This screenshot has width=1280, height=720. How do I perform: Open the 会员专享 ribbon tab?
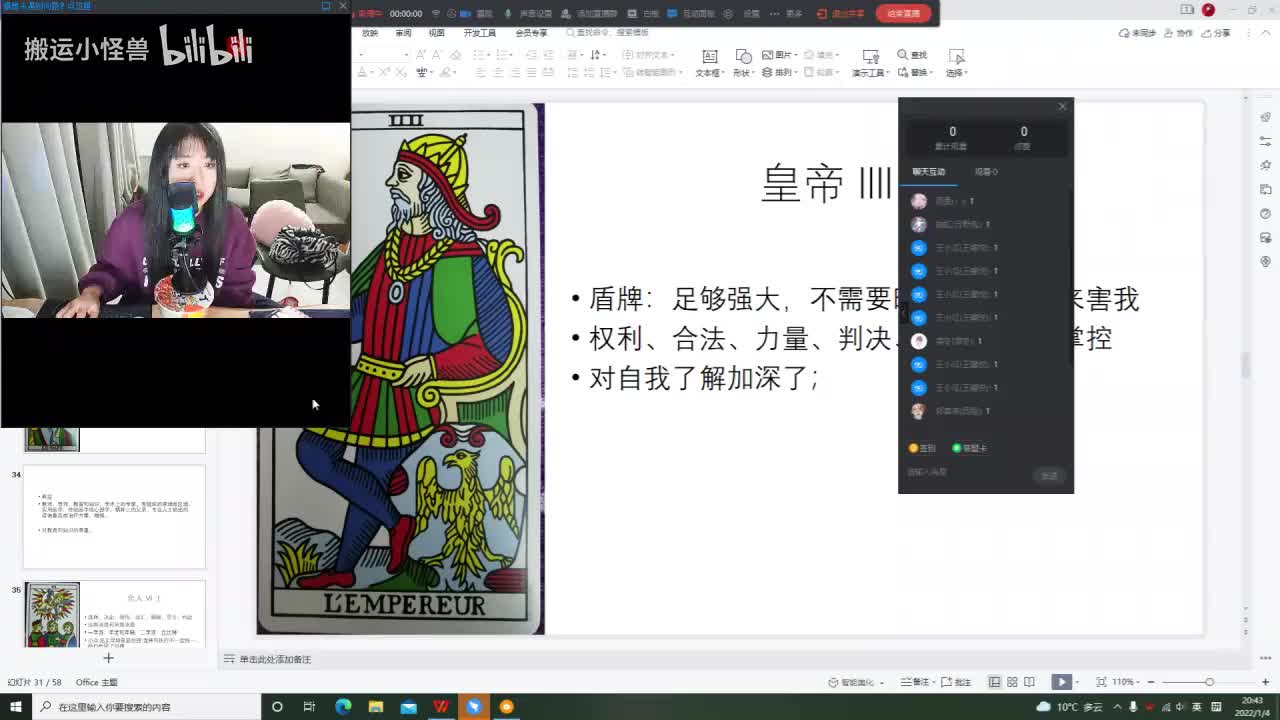point(531,33)
